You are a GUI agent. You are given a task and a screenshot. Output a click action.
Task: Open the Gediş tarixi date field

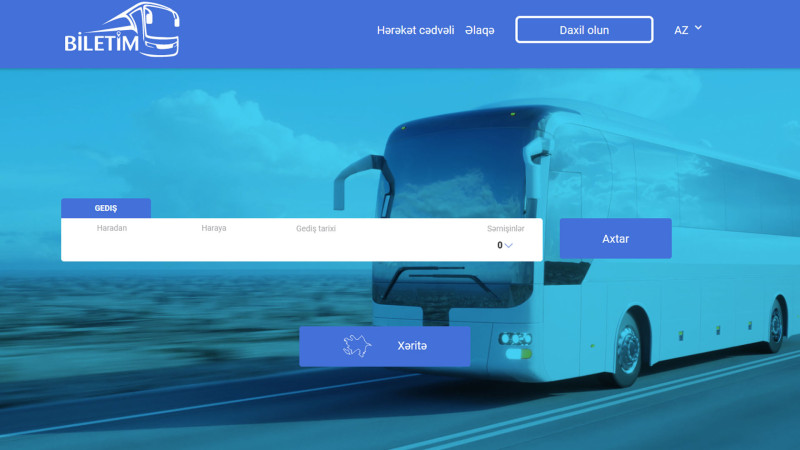316,239
